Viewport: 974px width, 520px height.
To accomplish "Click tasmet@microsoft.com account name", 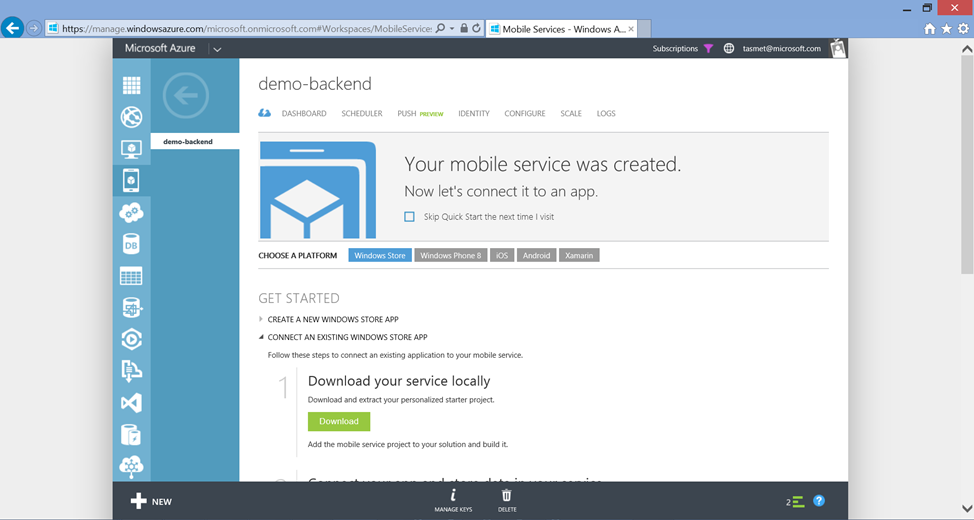I will [x=781, y=48].
